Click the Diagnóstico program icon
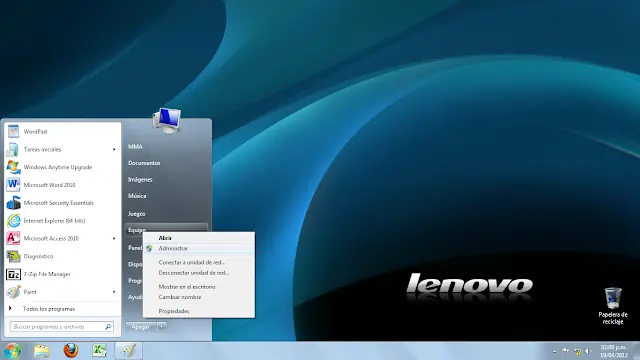The height and width of the screenshot is (360, 640). [13, 256]
